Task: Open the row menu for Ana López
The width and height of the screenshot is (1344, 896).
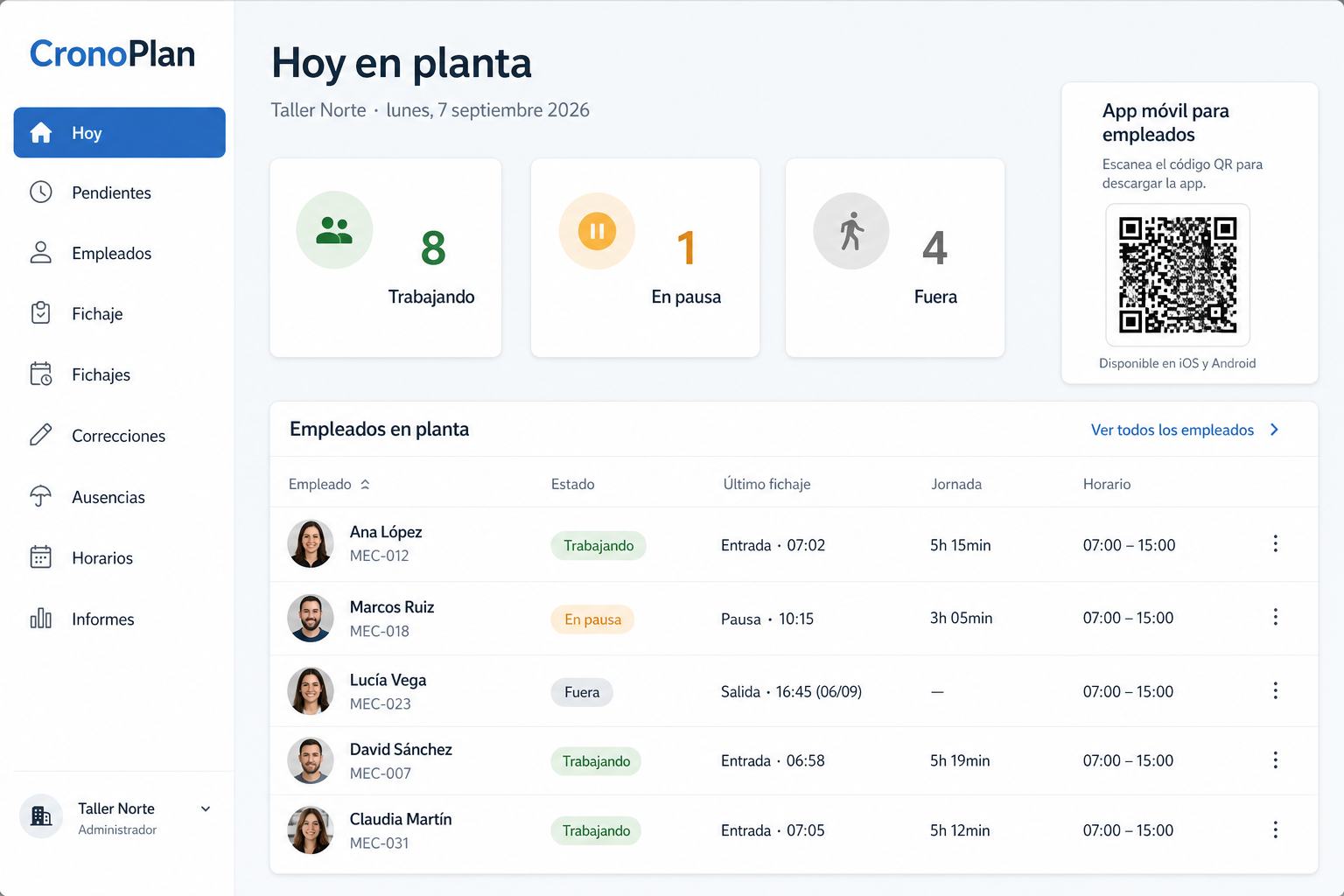Action: [x=1276, y=544]
